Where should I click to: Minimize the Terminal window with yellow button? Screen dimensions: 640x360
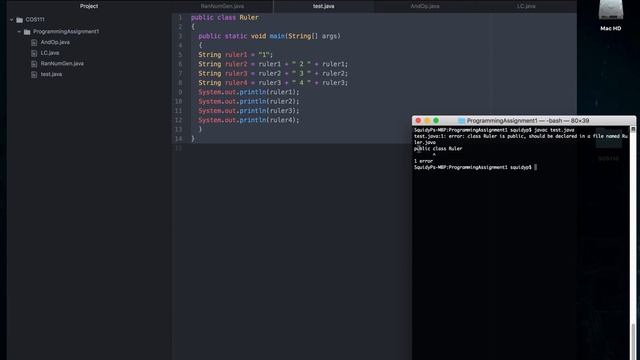[427, 120]
